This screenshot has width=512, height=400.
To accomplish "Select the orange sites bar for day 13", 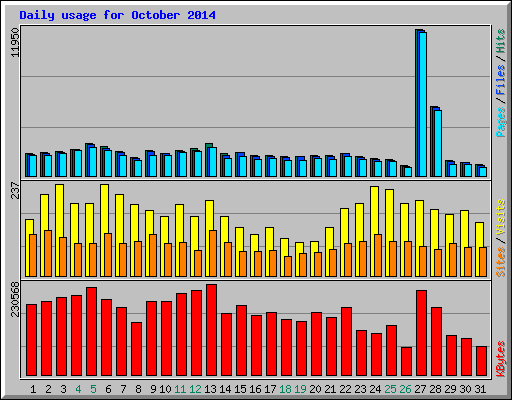I will pos(213,253).
